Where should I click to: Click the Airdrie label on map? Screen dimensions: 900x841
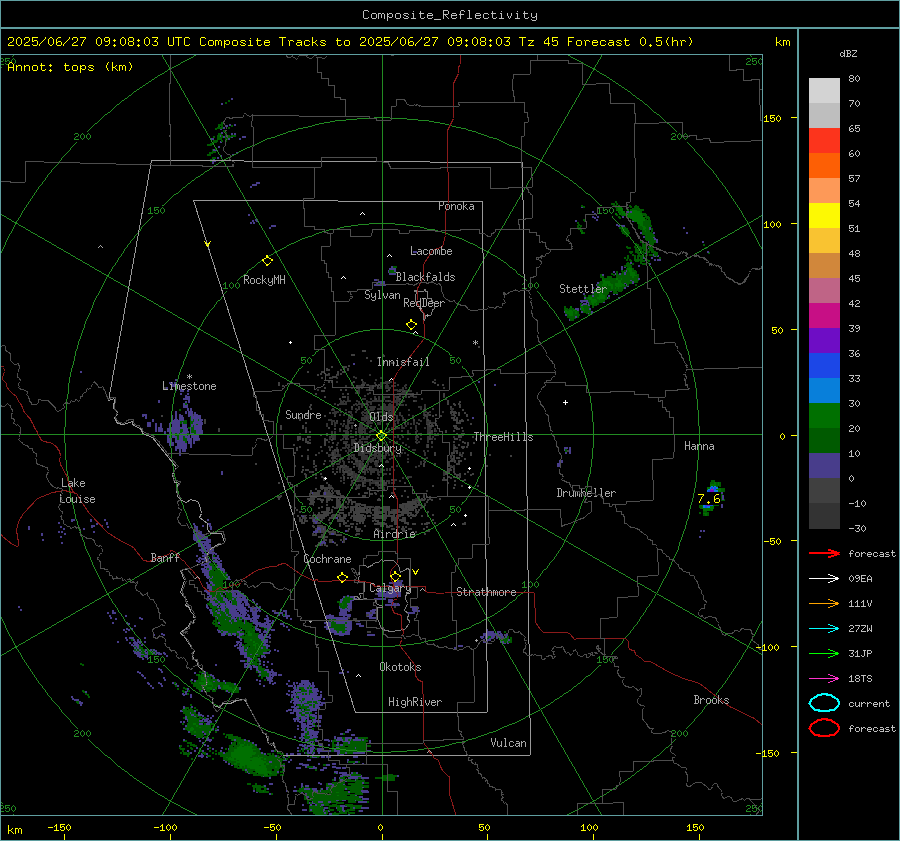click(x=394, y=534)
